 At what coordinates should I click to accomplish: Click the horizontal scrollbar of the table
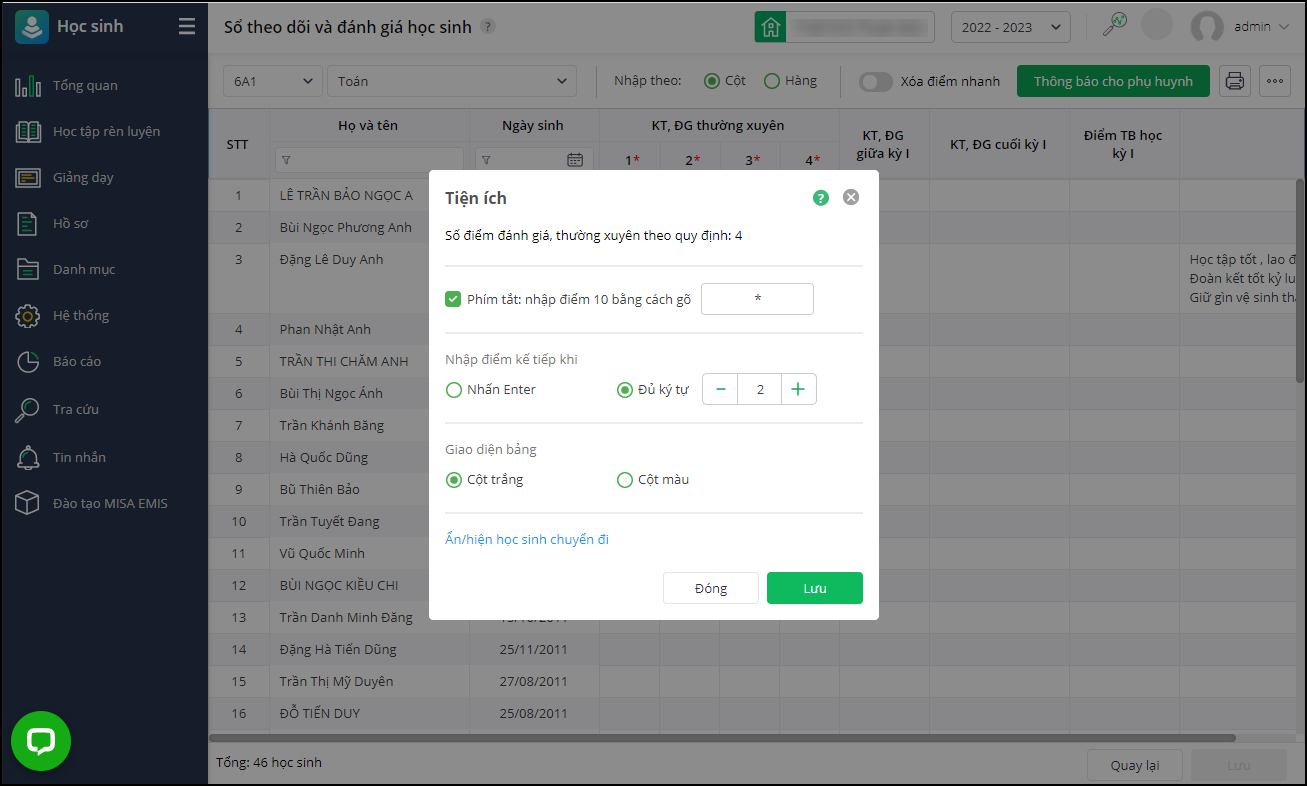(720, 739)
